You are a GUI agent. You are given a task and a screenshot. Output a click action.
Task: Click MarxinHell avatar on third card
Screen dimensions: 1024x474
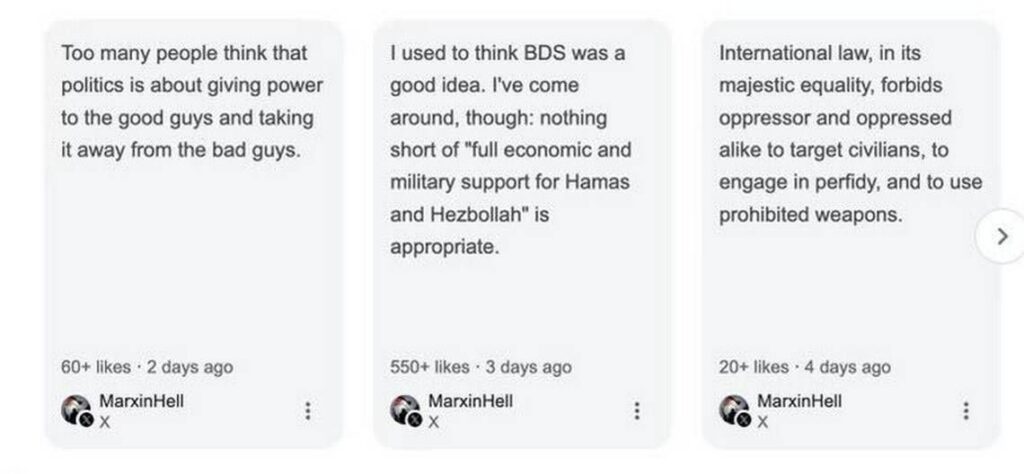734,410
